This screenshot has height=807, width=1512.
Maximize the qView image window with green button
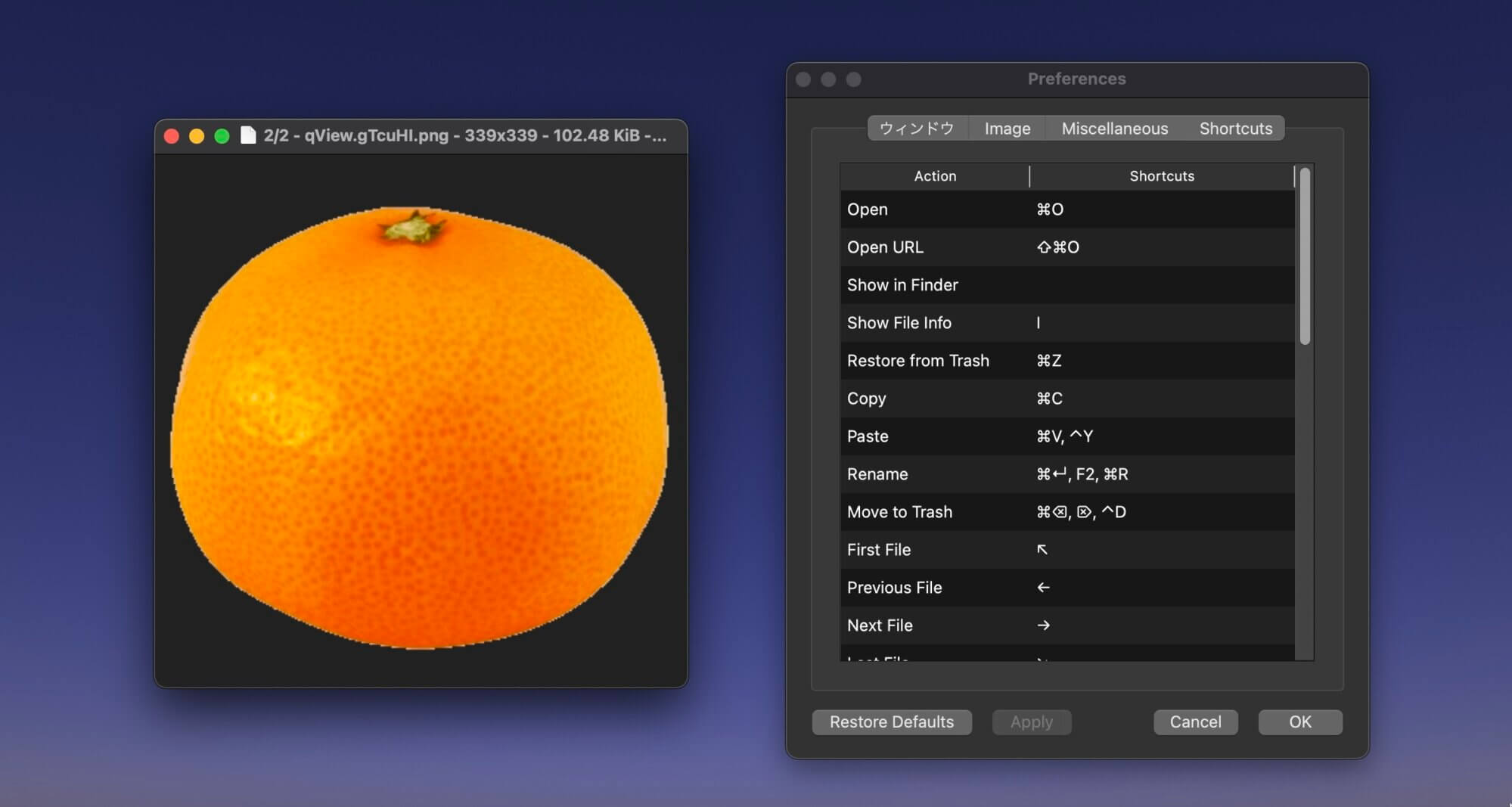222,136
